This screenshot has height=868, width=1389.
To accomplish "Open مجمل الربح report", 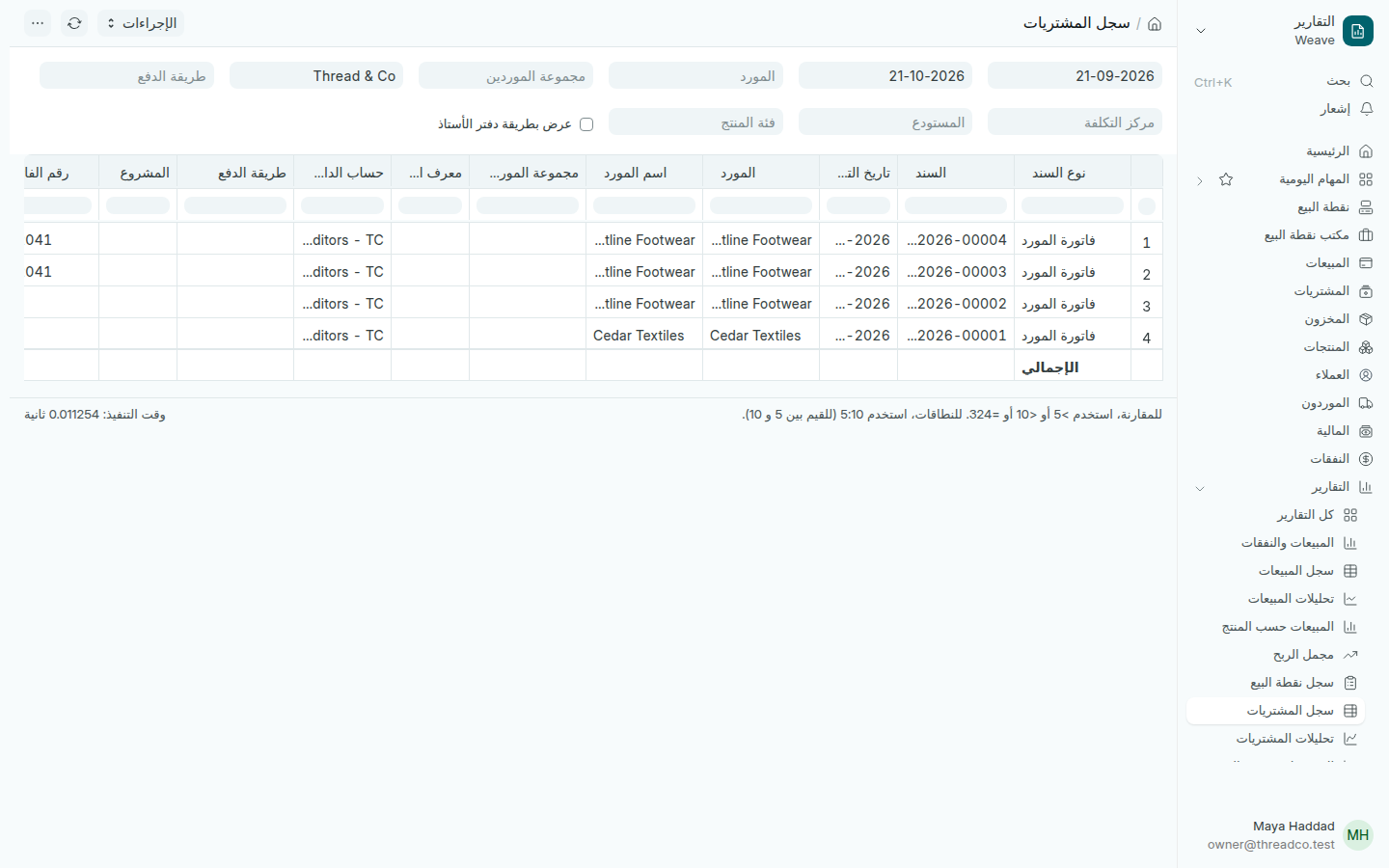I will [x=1275, y=655].
